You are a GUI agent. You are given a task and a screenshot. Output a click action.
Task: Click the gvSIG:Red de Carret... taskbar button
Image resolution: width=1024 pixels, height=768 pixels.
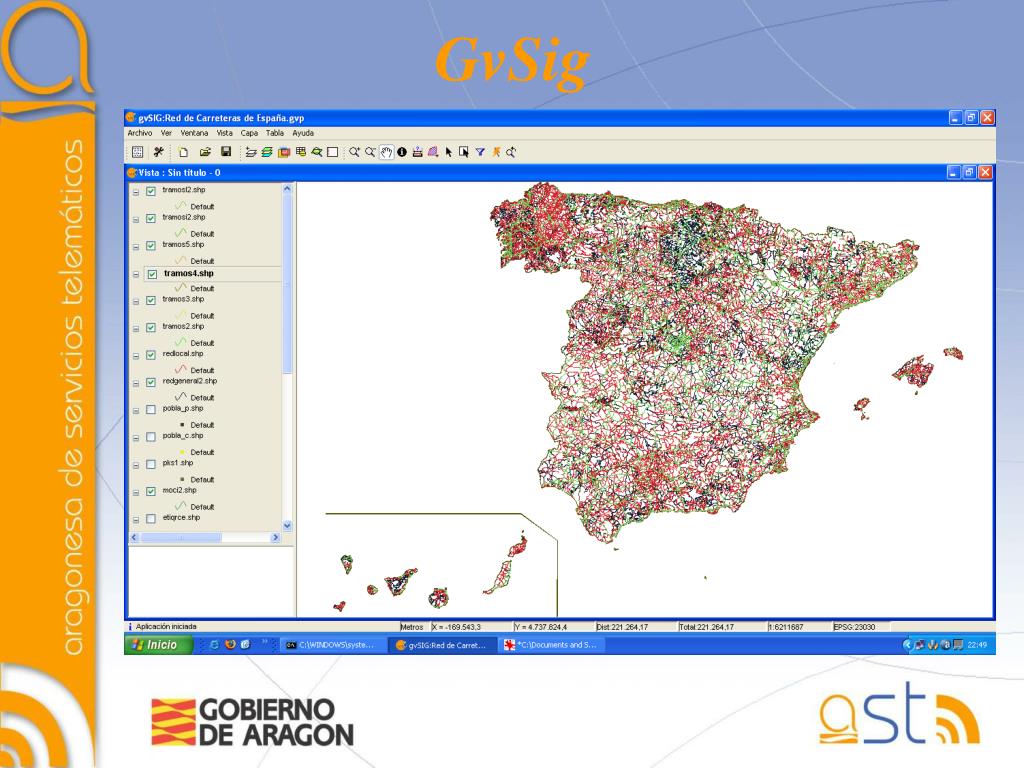click(x=441, y=645)
